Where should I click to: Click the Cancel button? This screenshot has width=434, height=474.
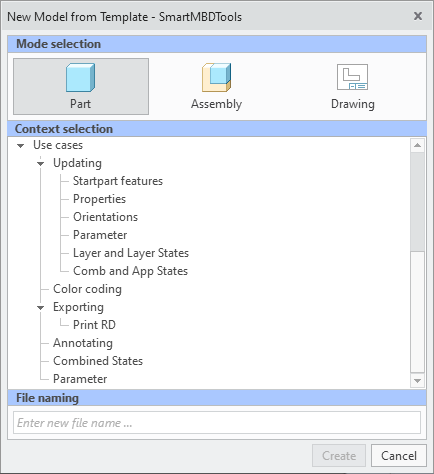[x=399, y=456]
